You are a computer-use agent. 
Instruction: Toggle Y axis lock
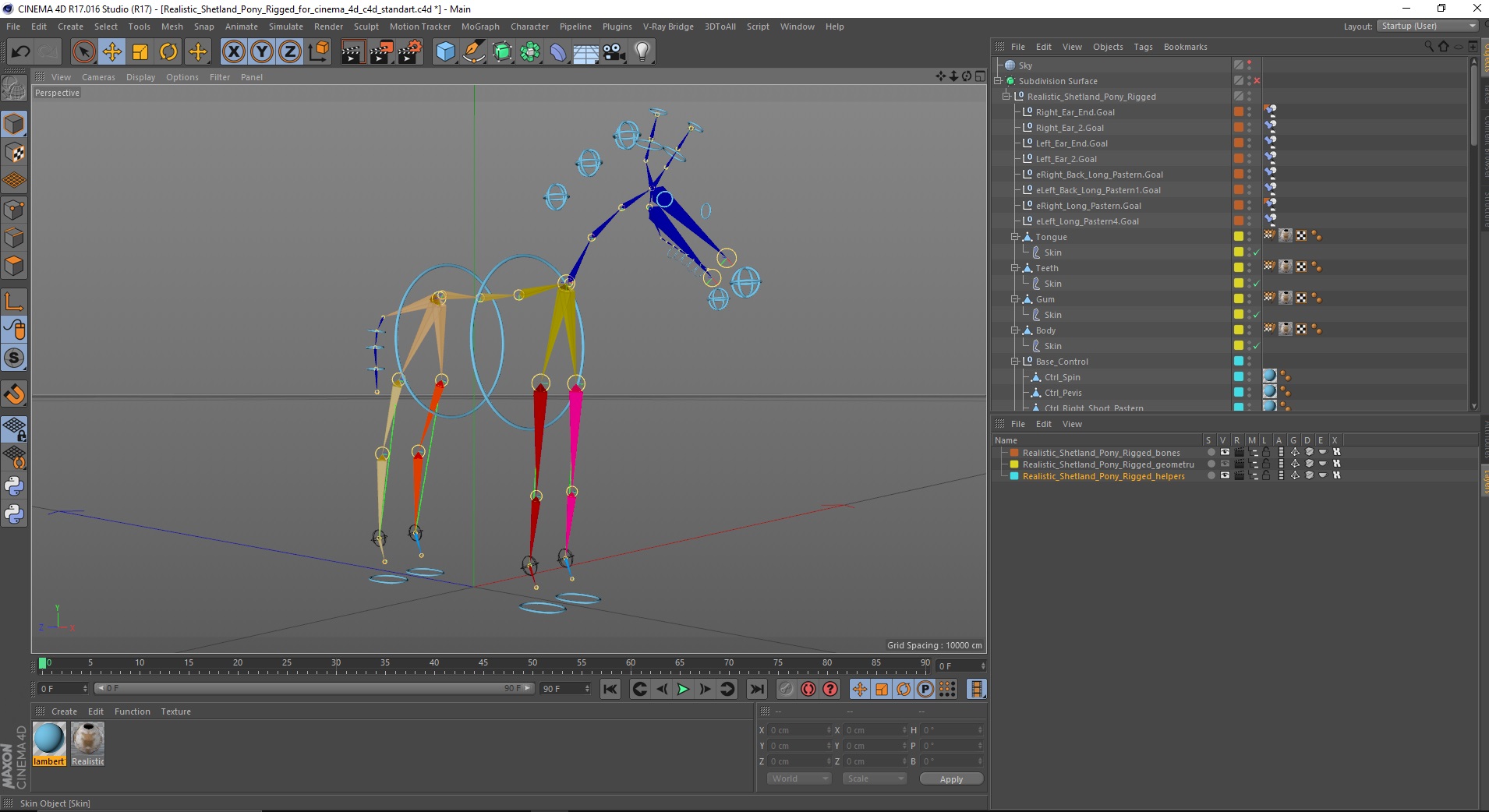point(262,52)
